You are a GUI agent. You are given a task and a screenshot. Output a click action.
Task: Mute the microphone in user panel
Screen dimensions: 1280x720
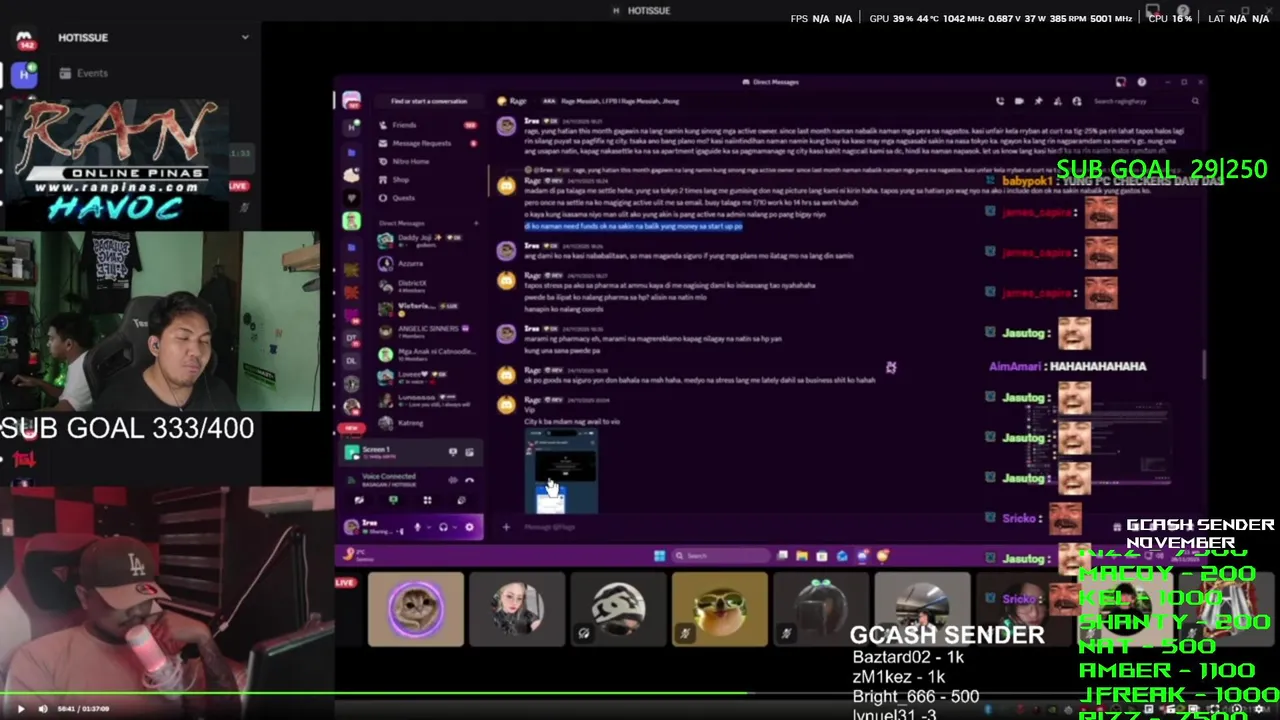tap(417, 527)
